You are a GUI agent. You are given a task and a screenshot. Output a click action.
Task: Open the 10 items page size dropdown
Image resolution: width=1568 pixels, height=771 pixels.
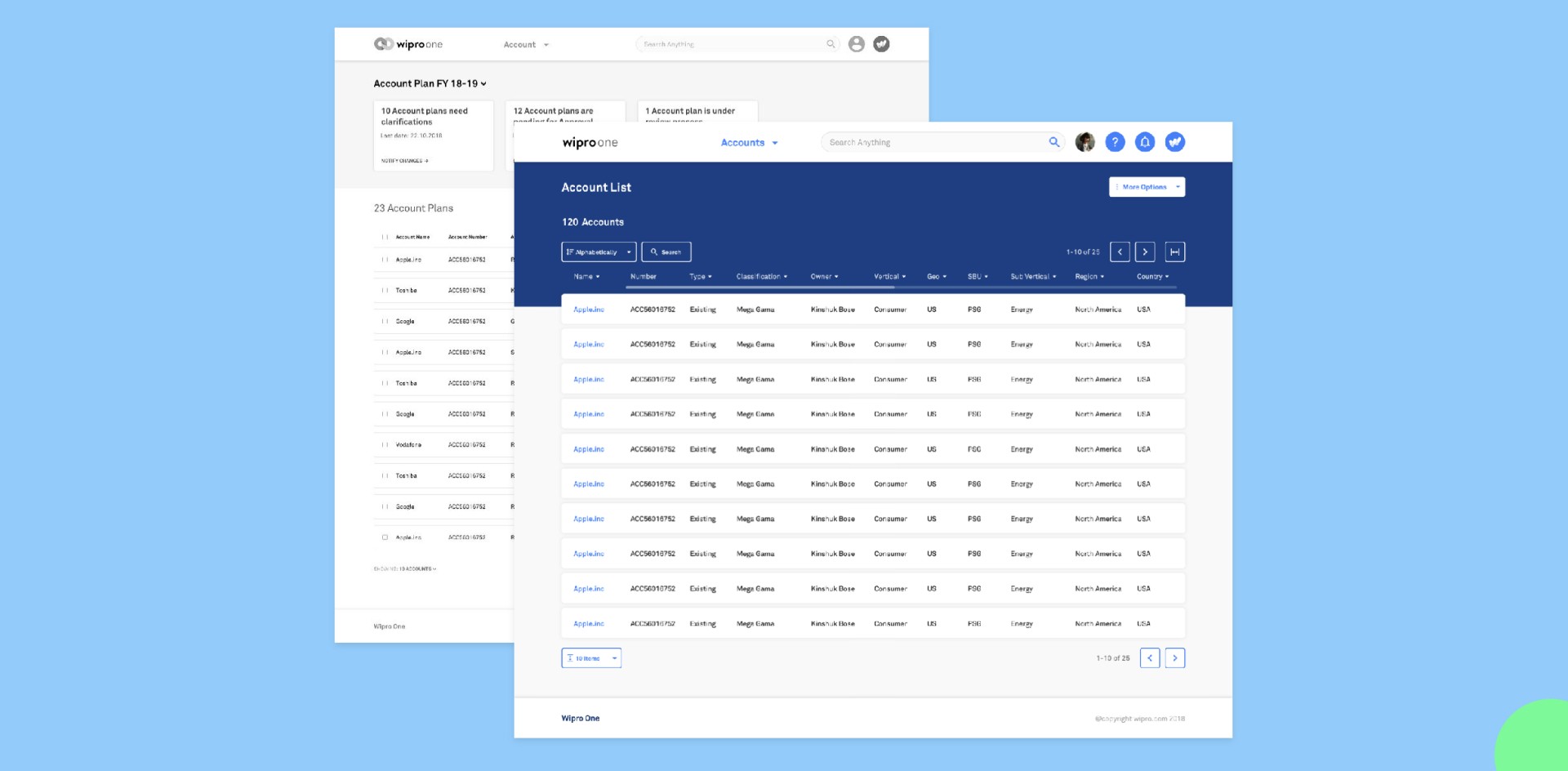click(591, 657)
